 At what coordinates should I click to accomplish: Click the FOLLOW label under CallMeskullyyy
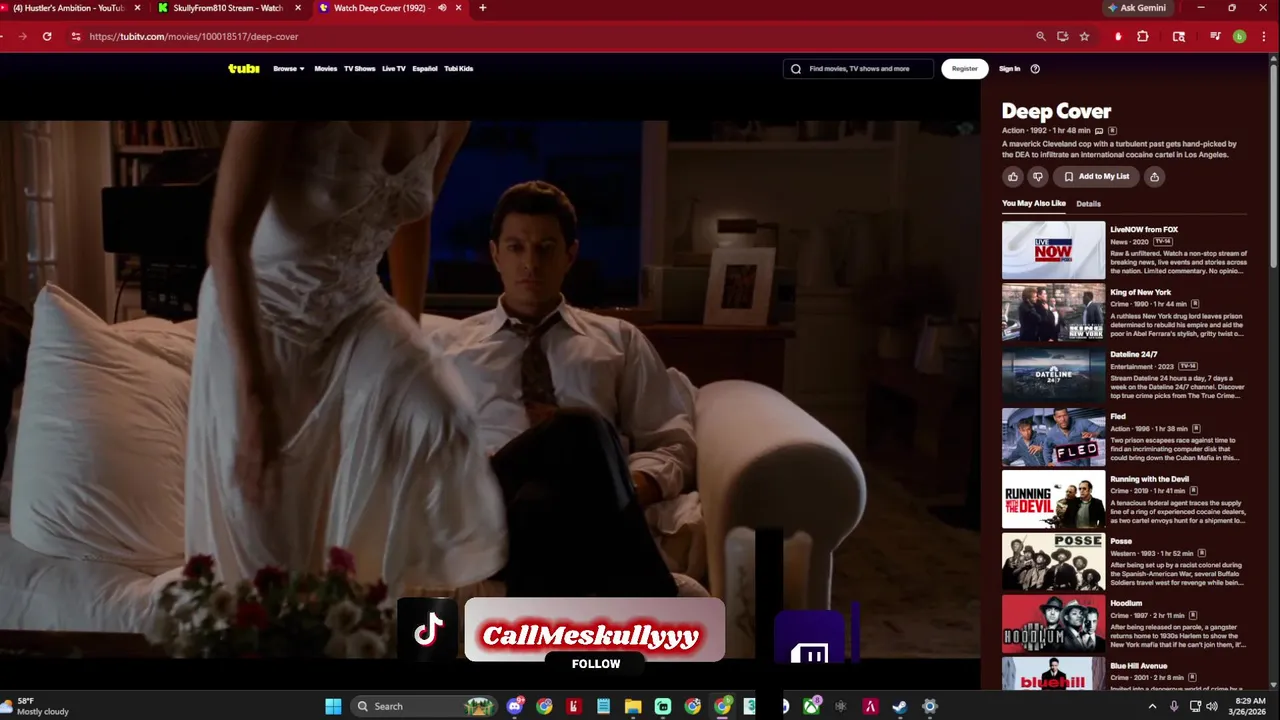point(596,664)
